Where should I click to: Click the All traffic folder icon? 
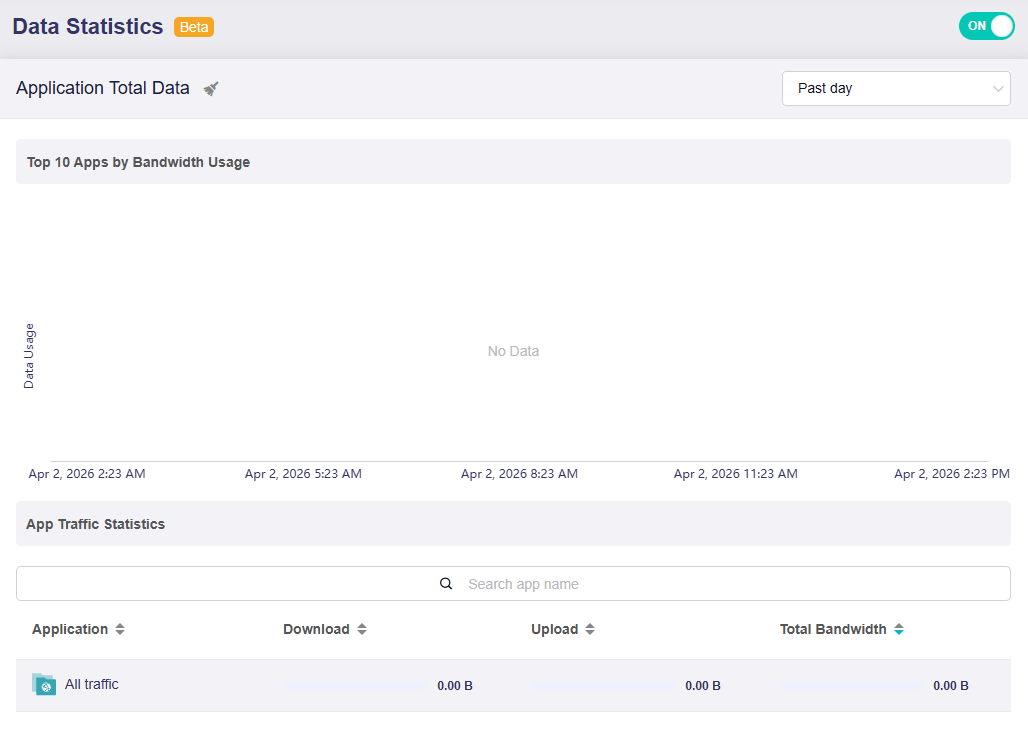point(44,685)
